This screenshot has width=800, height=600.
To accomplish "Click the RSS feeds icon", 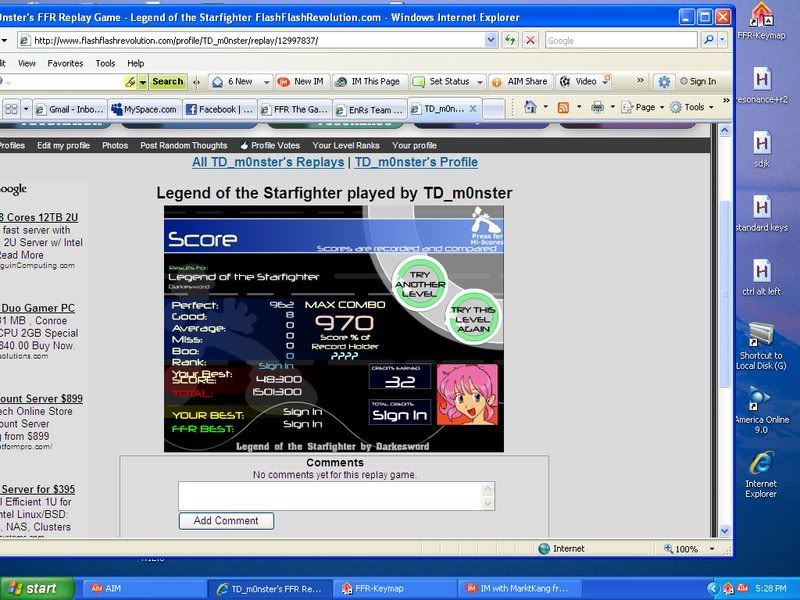I will point(563,107).
